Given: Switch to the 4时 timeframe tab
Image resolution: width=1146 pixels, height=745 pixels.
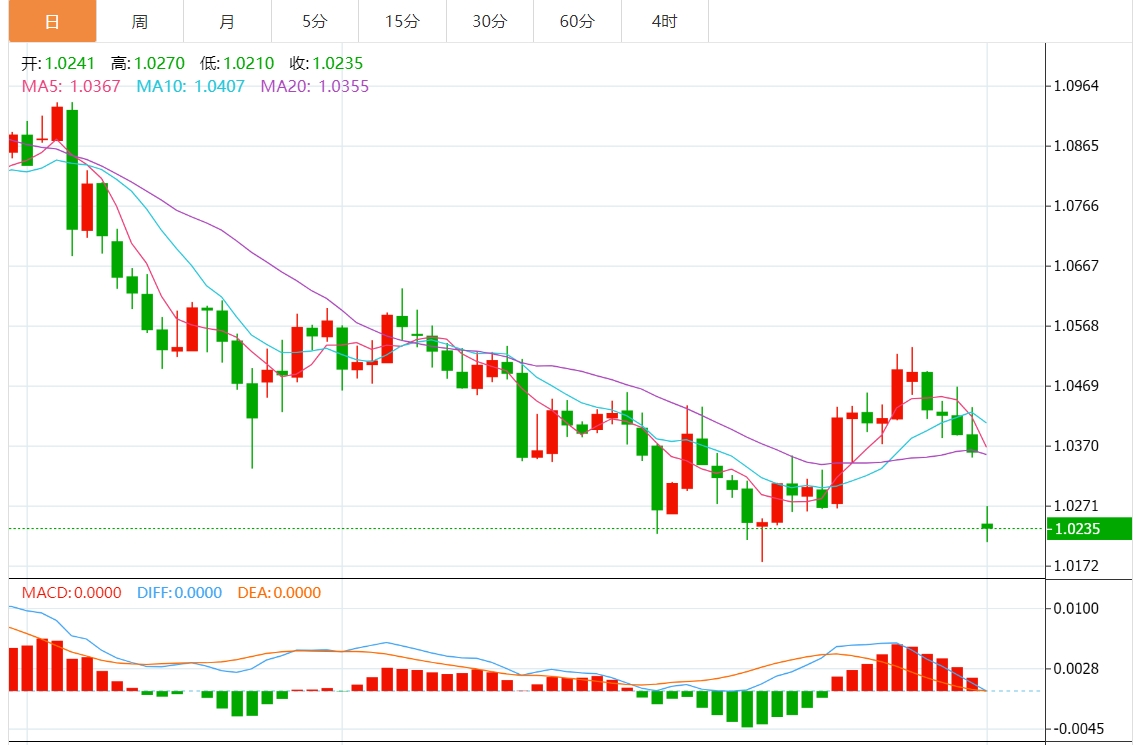Looking at the screenshot, I should click(664, 21).
